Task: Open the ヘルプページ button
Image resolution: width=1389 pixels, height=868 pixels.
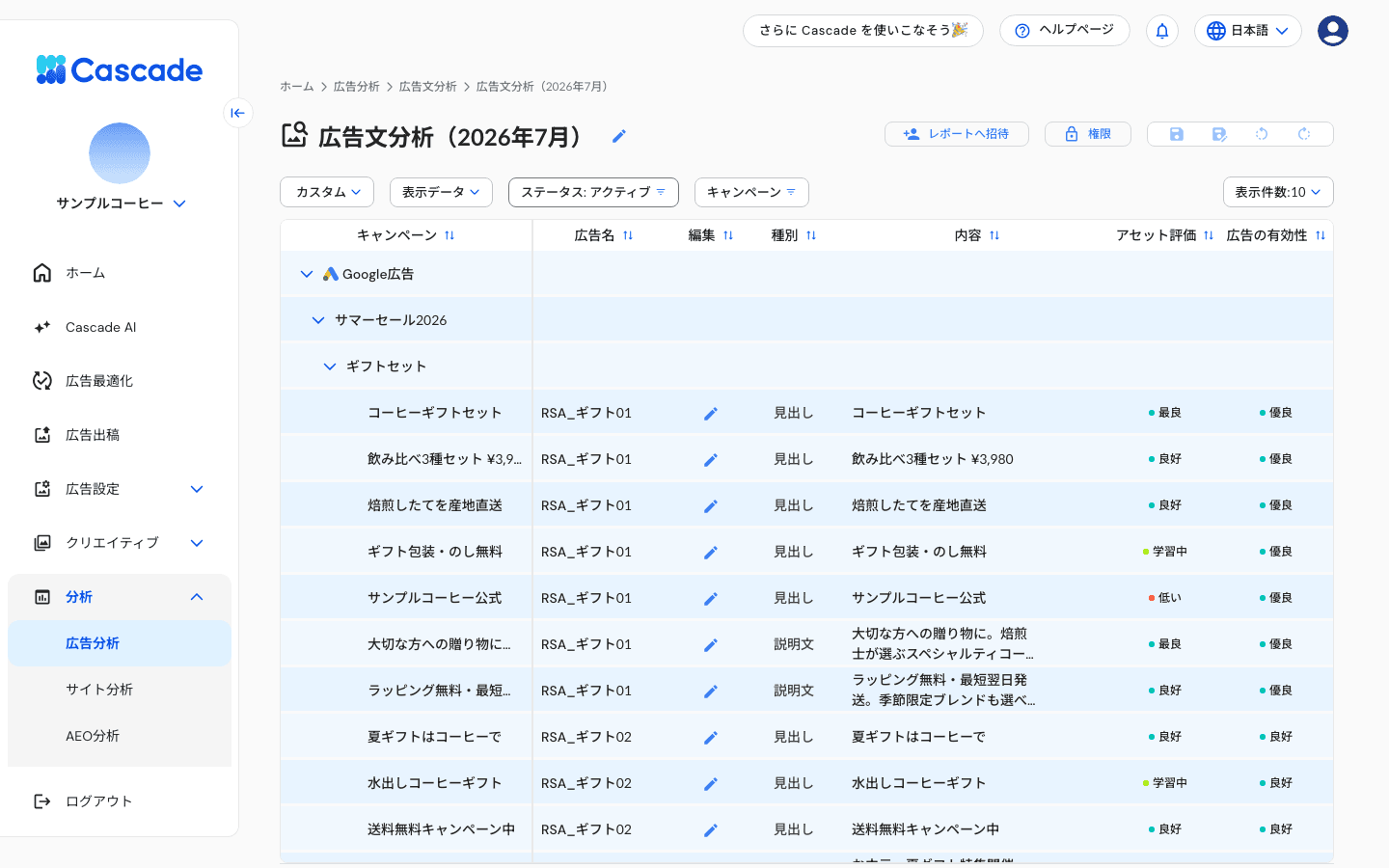Action: click(1065, 31)
